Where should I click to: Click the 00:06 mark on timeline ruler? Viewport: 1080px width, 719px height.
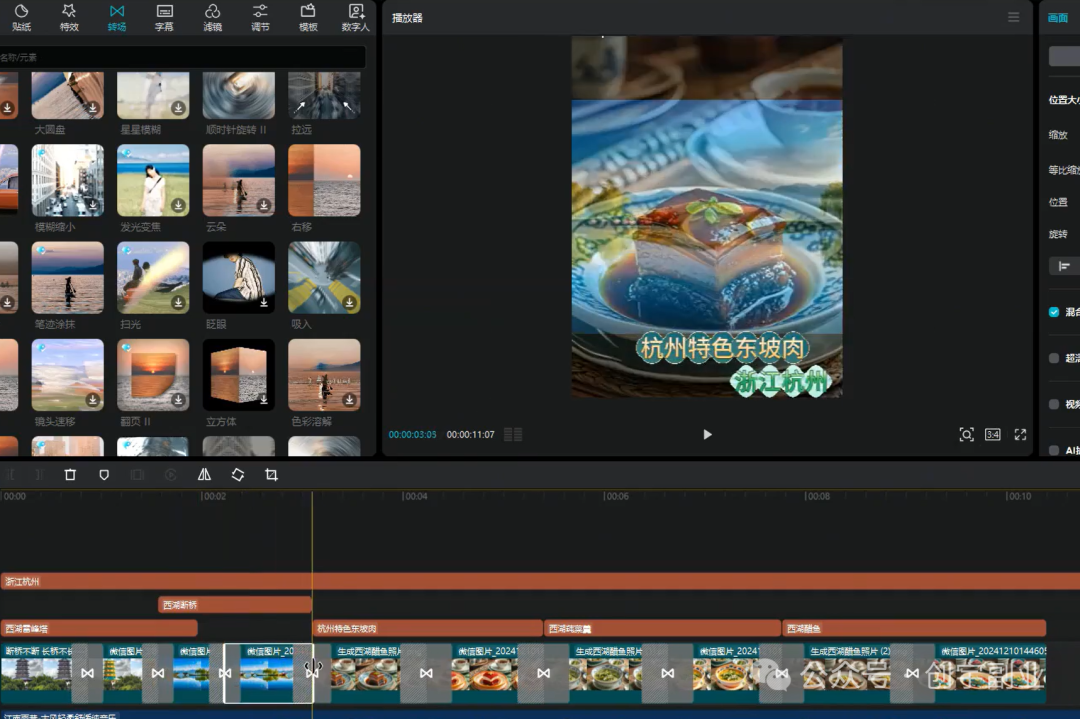(x=616, y=496)
